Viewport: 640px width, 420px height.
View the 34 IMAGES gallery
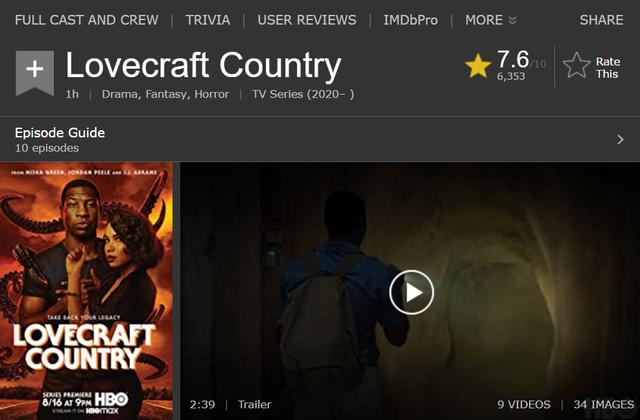604,404
